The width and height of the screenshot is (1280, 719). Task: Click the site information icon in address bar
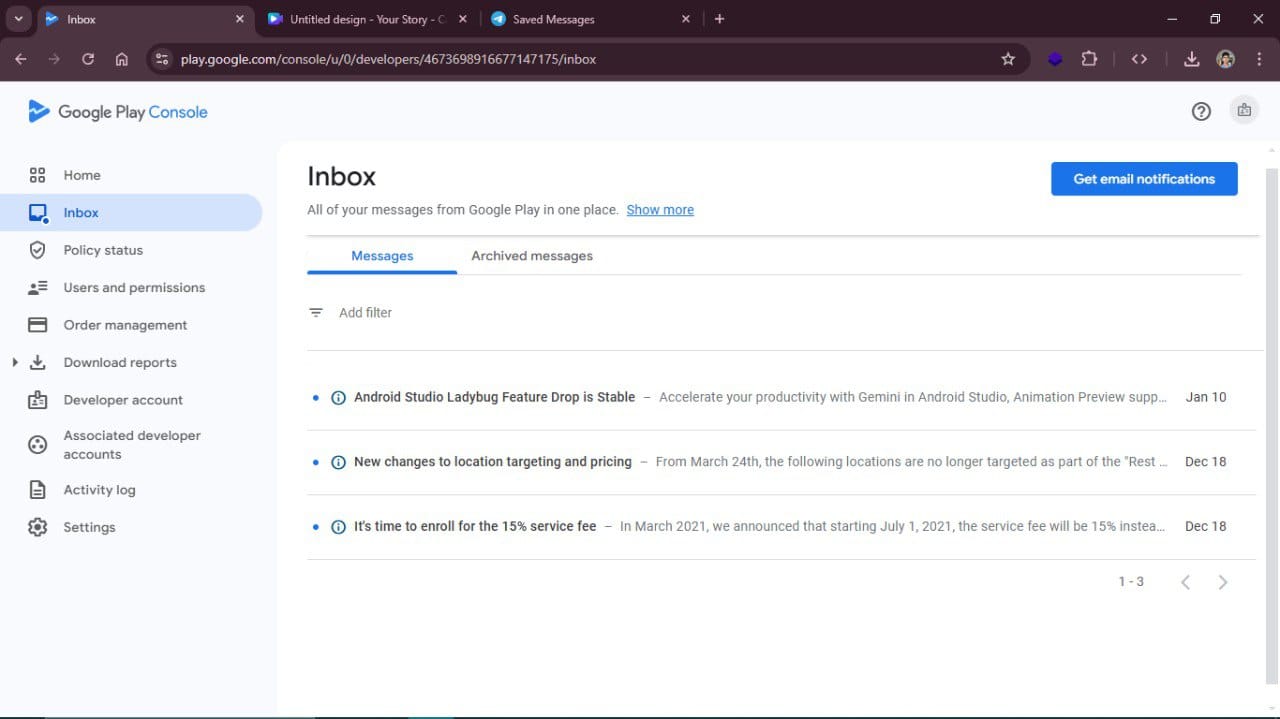coord(163,59)
